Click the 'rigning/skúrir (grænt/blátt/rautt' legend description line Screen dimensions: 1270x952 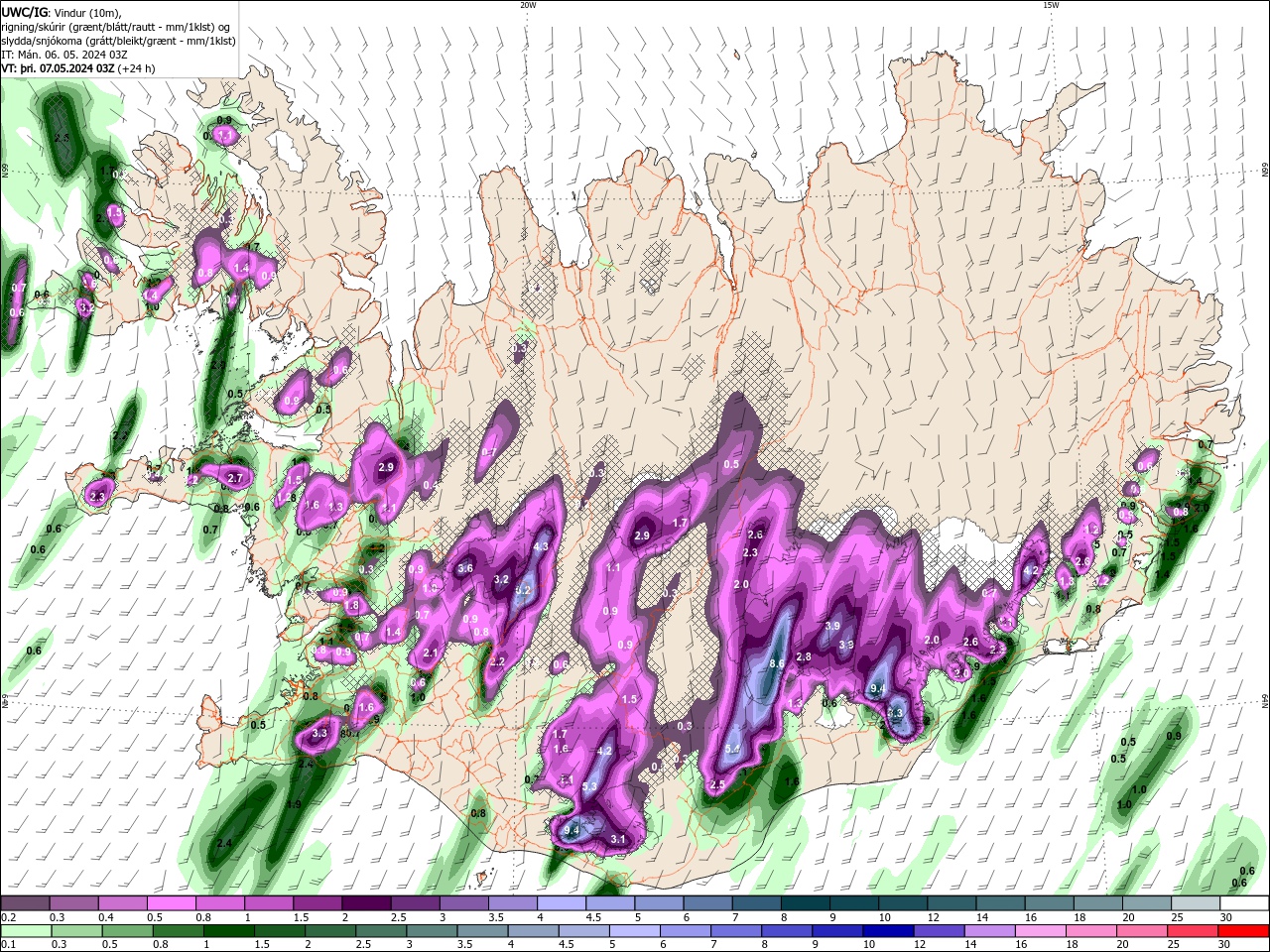click(115, 26)
